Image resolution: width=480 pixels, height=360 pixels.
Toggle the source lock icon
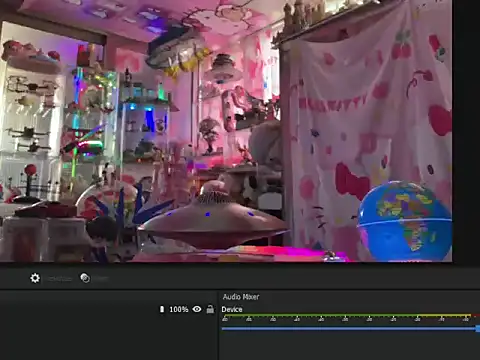210,309
